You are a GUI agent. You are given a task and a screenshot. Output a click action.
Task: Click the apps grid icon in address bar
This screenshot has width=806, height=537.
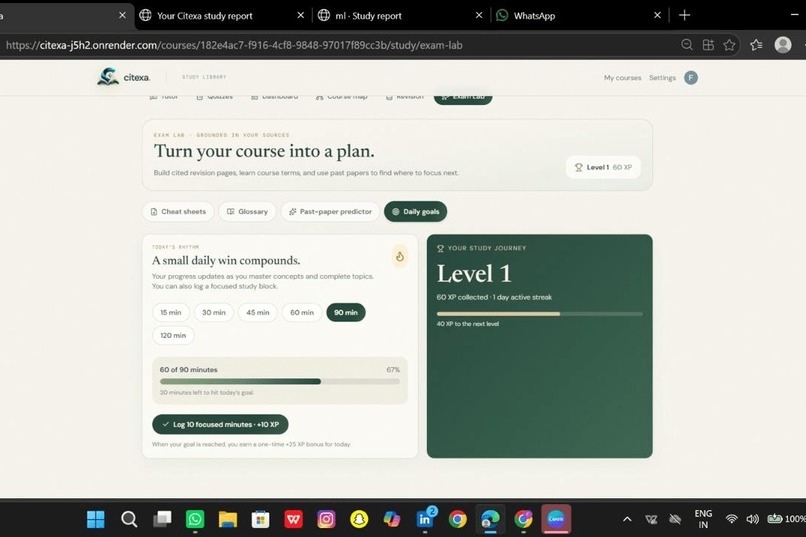coord(708,45)
